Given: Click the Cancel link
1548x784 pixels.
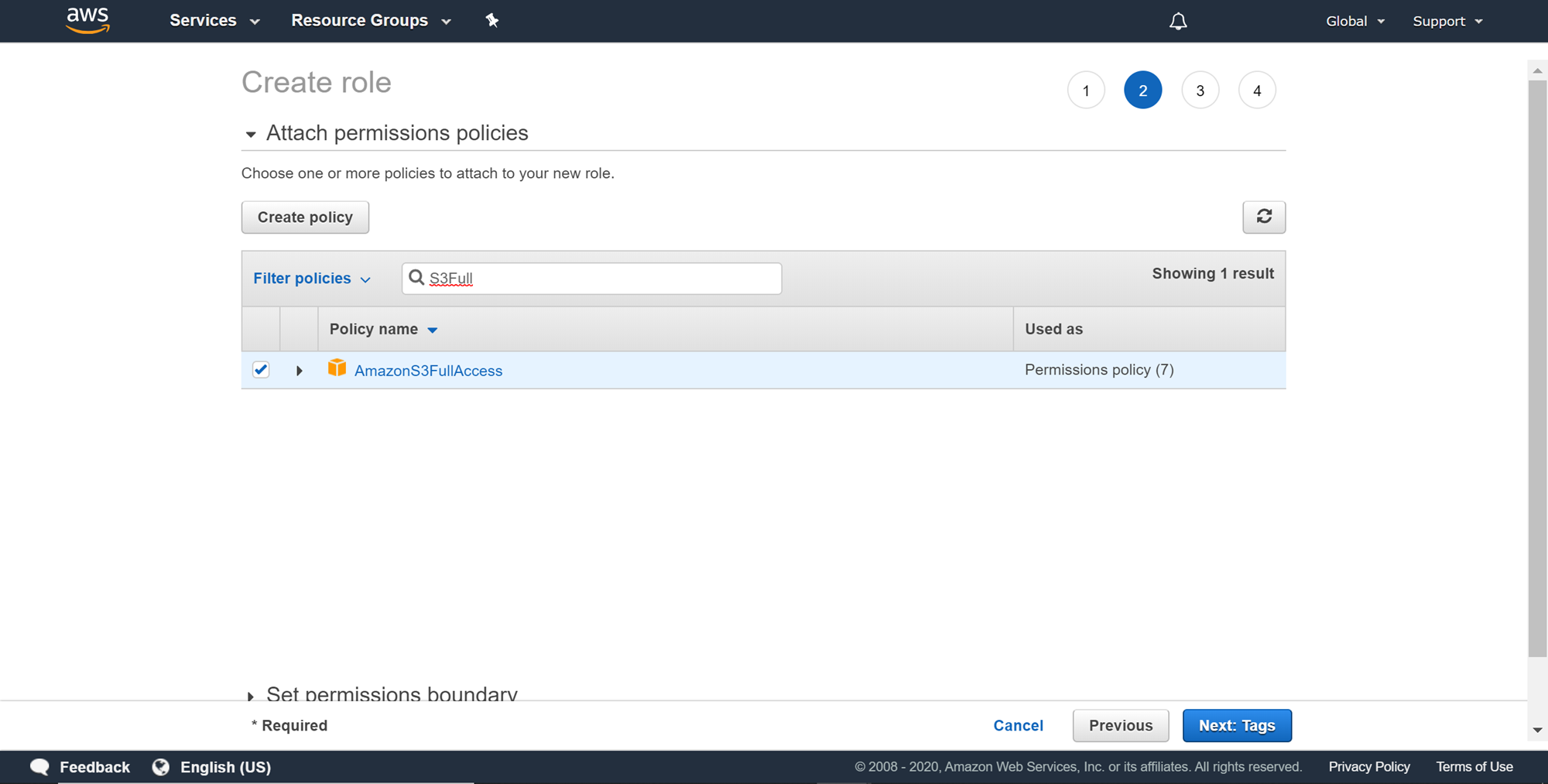Looking at the screenshot, I should (1018, 725).
